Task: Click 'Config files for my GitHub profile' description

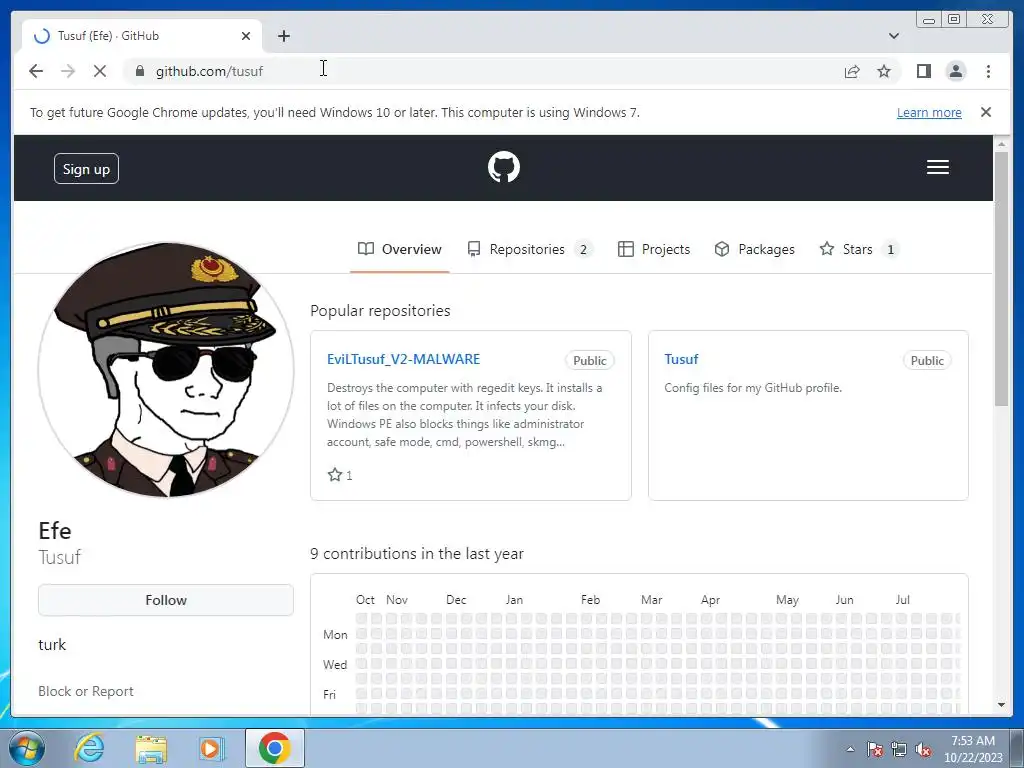Action: pos(753,388)
